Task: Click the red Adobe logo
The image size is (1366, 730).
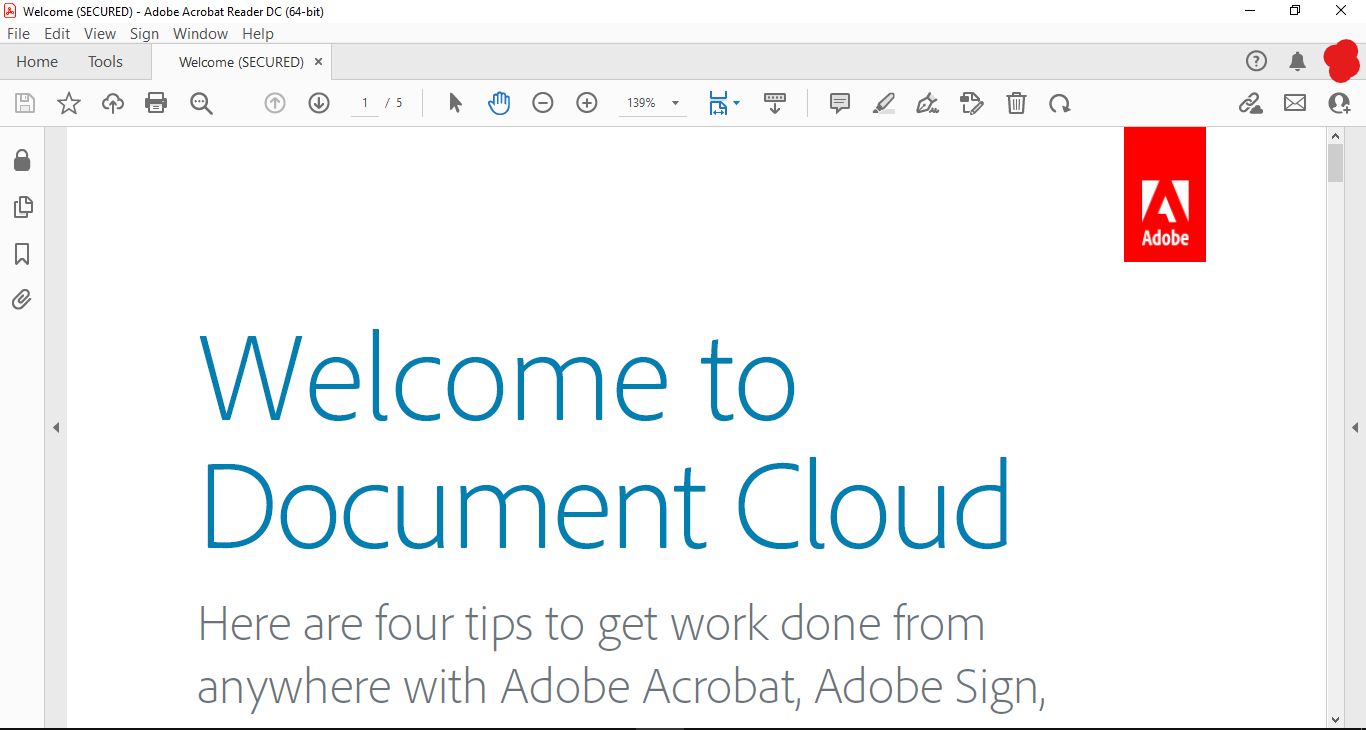Action: coord(1165,194)
